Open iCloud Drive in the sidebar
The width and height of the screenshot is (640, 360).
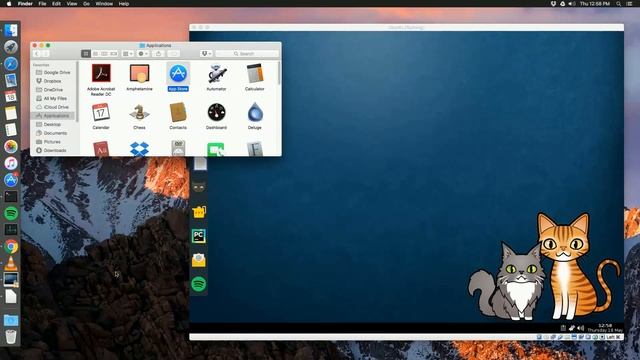click(x=53, y=107)
